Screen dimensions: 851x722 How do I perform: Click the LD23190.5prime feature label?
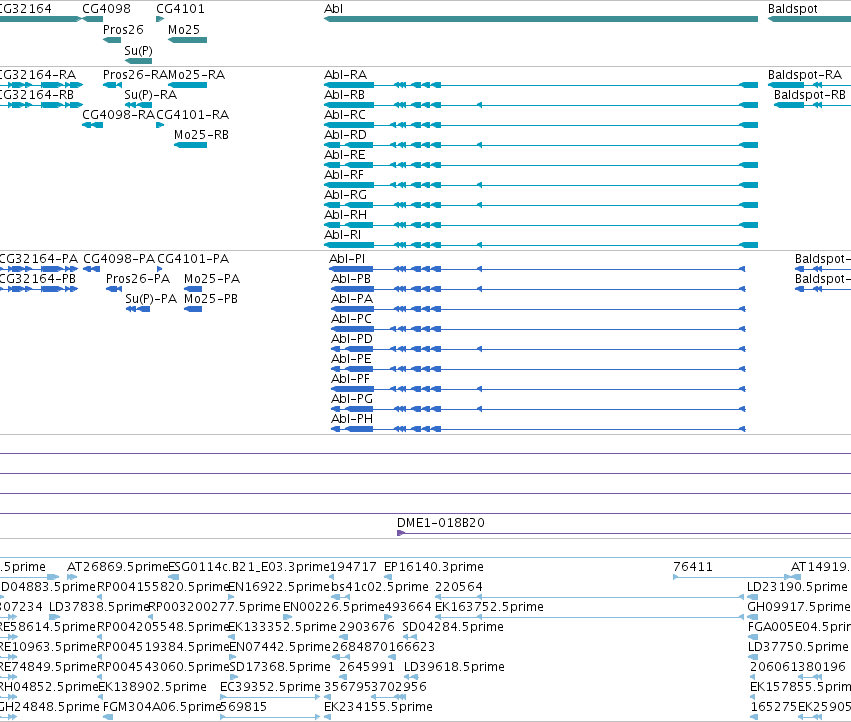797,587
